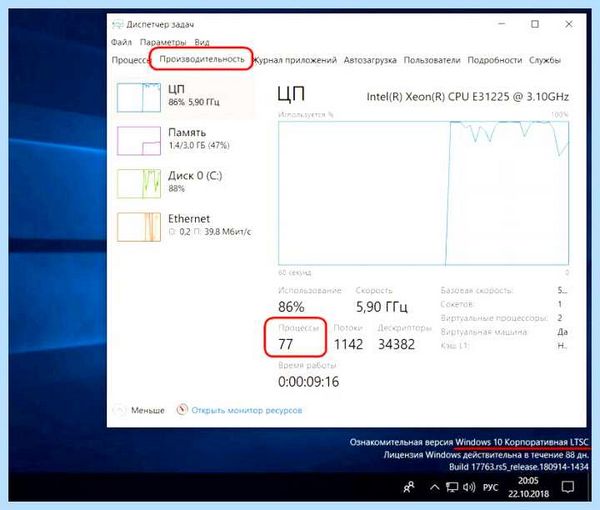Switch to the Службы tab
The image size is (600, 510).
click(545, 60)
